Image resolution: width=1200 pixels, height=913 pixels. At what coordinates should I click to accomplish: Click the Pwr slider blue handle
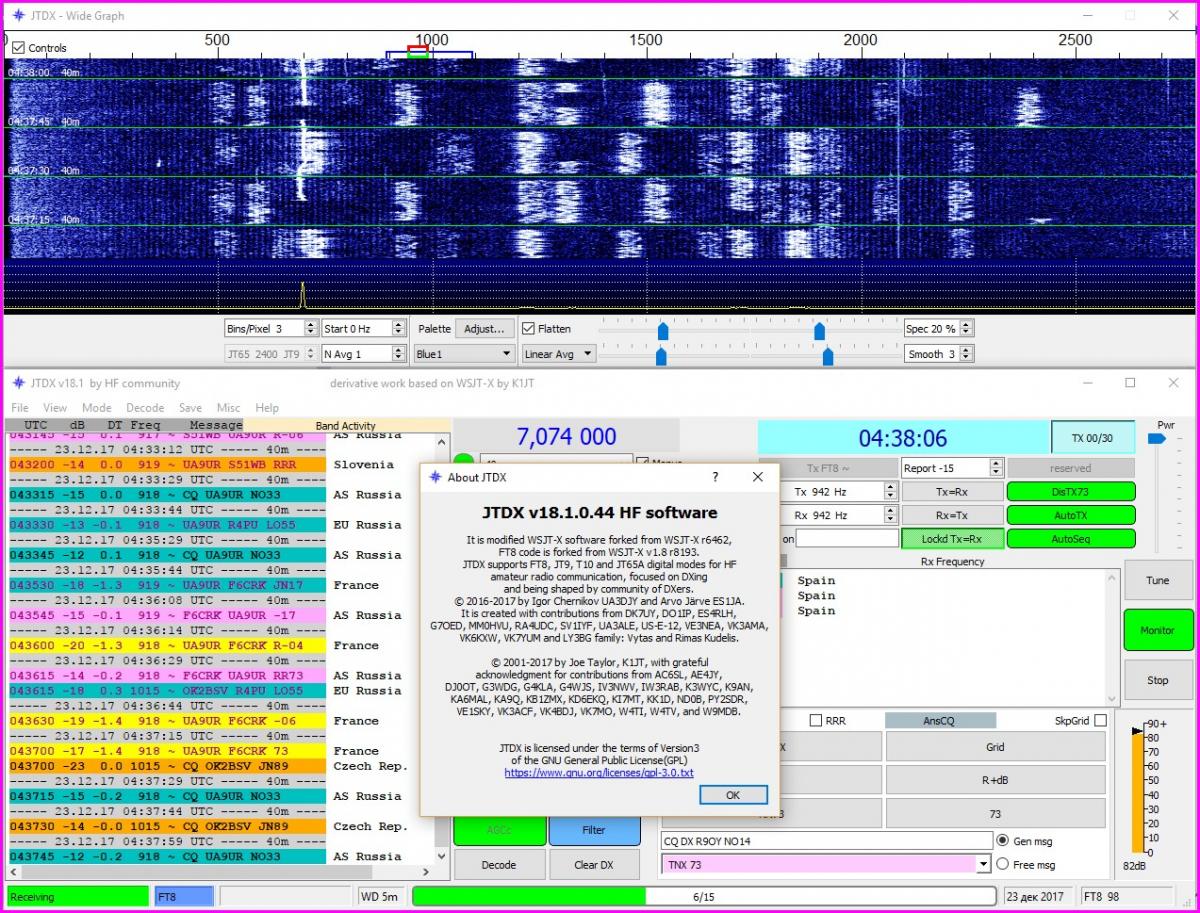[1156, 438]
